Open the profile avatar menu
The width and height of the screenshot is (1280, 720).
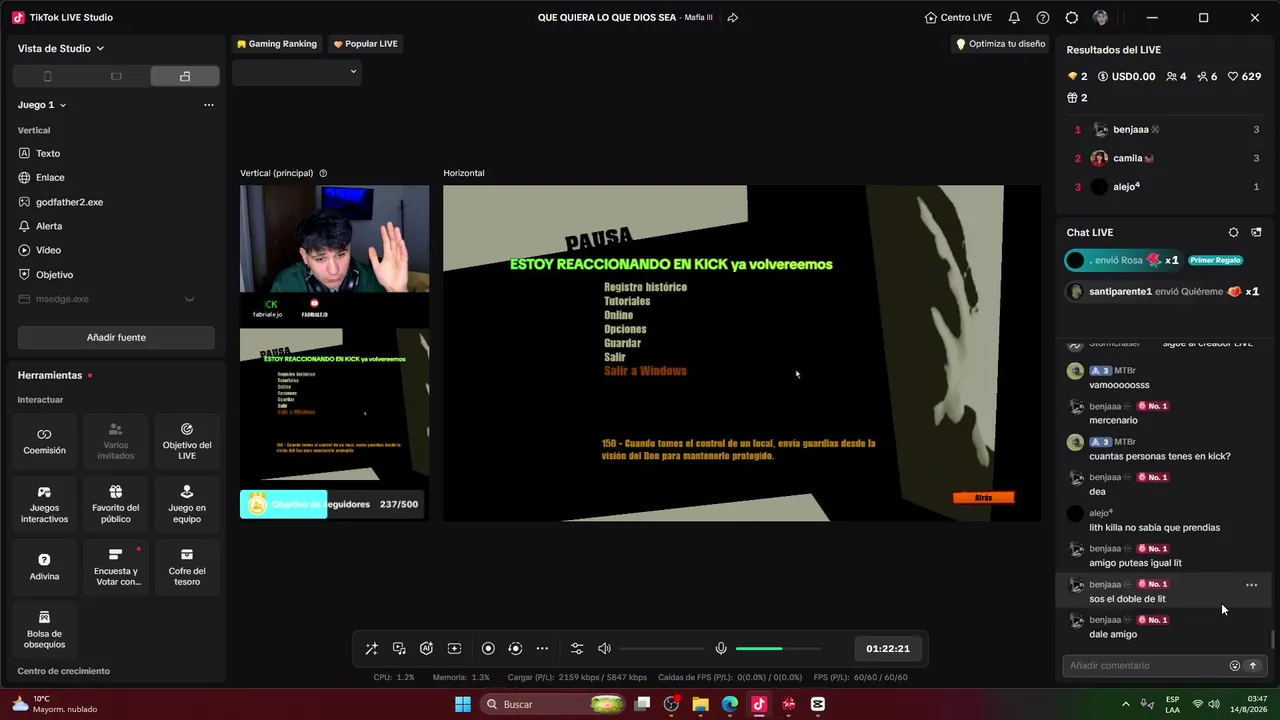[x=1101, y=18]
